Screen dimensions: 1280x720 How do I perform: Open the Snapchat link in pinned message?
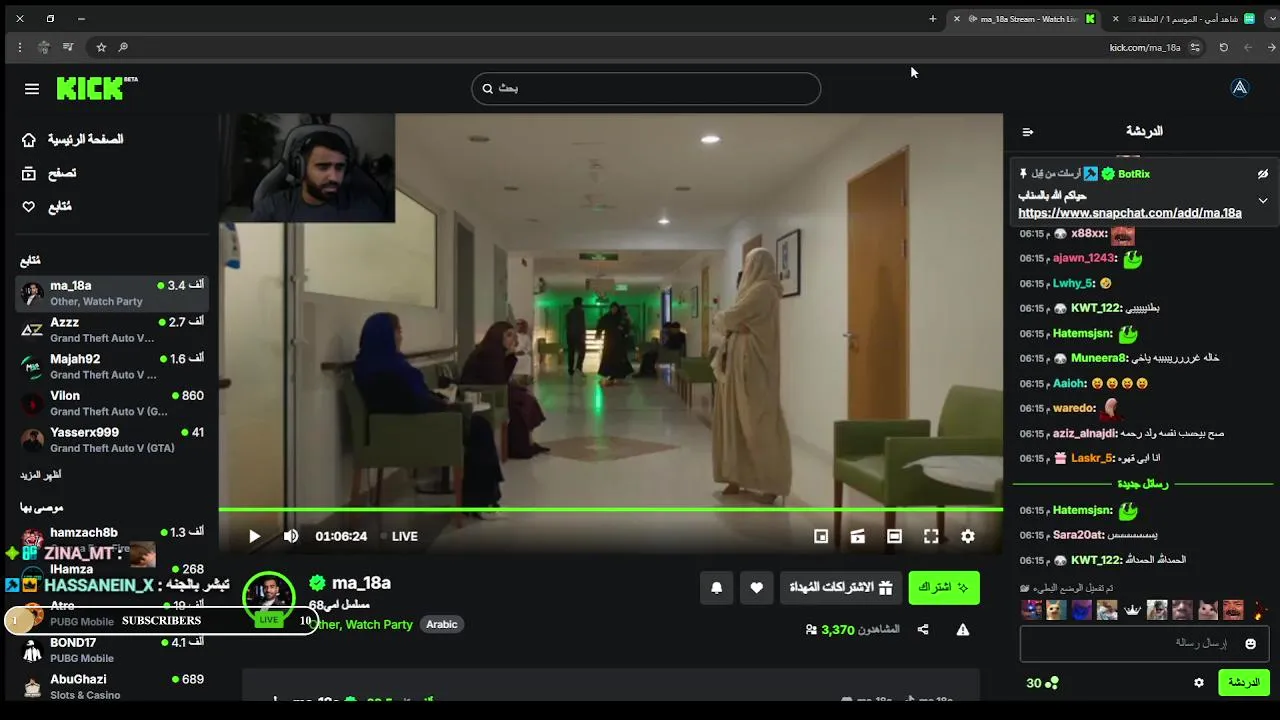coord(1130,213)
